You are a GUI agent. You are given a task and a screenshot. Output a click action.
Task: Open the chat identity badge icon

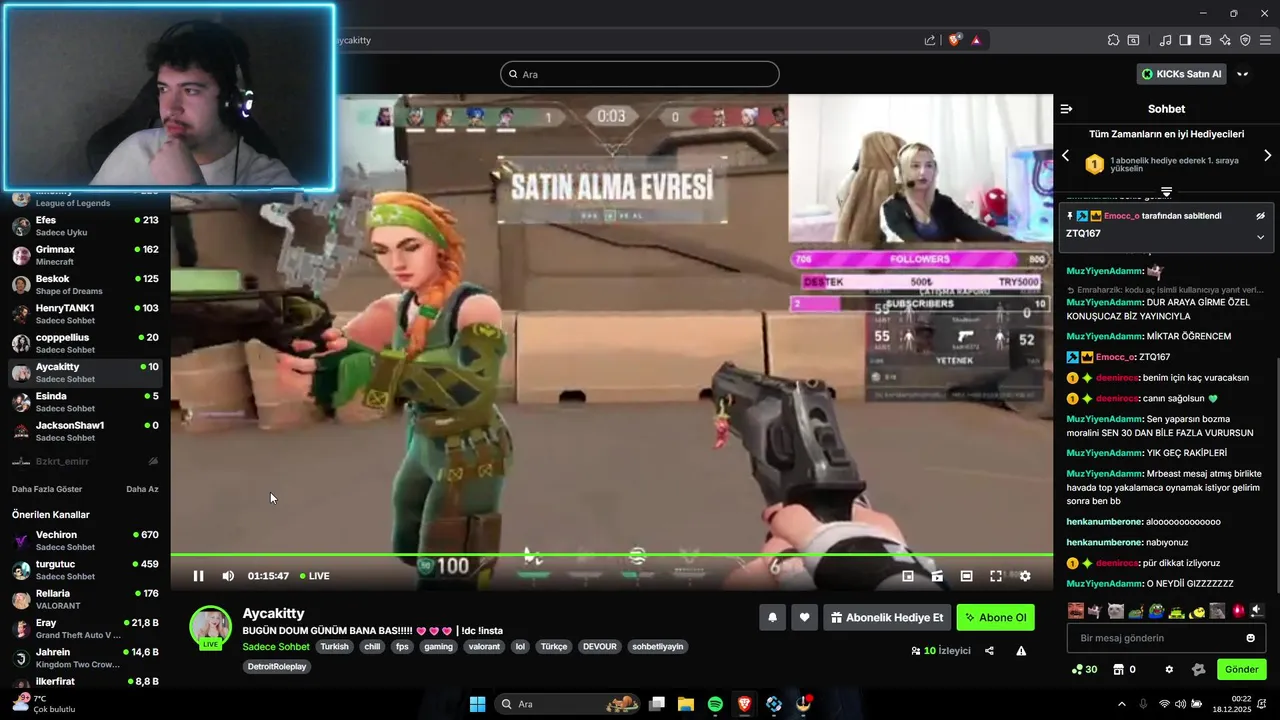point(1199,670)
